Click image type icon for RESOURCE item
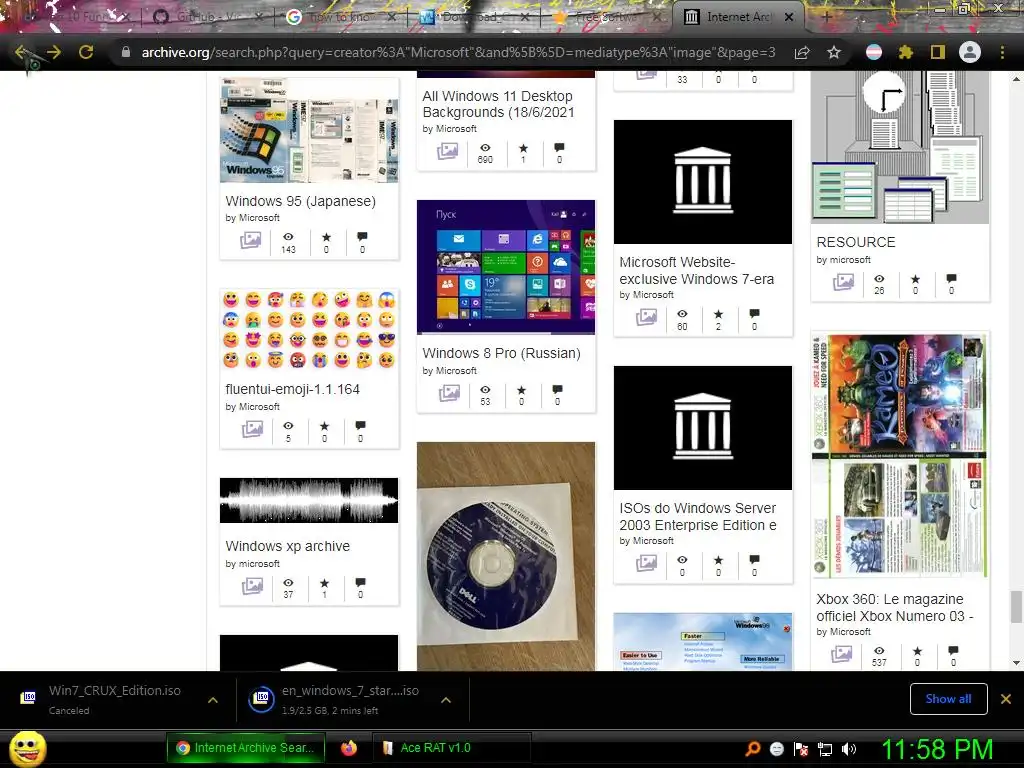 843,282
